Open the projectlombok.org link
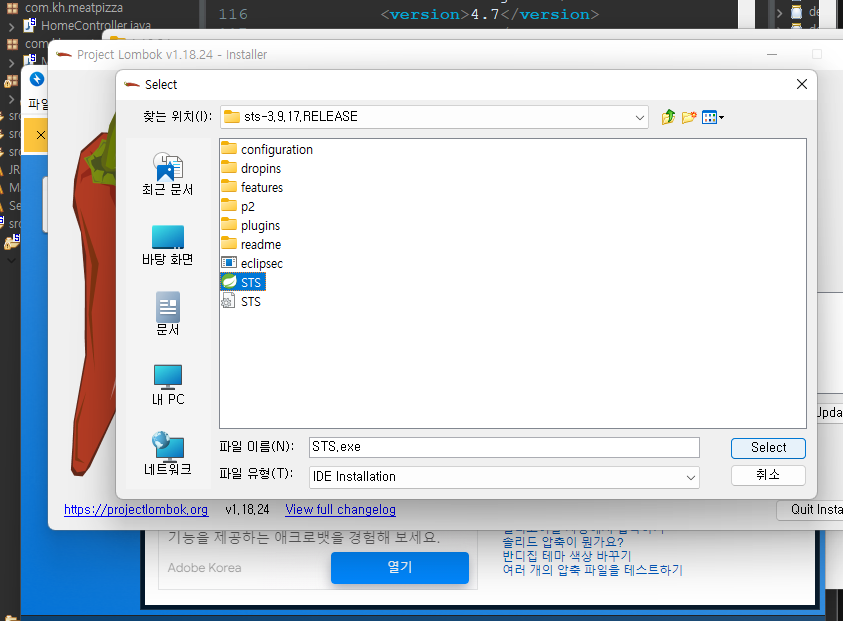 136,509
